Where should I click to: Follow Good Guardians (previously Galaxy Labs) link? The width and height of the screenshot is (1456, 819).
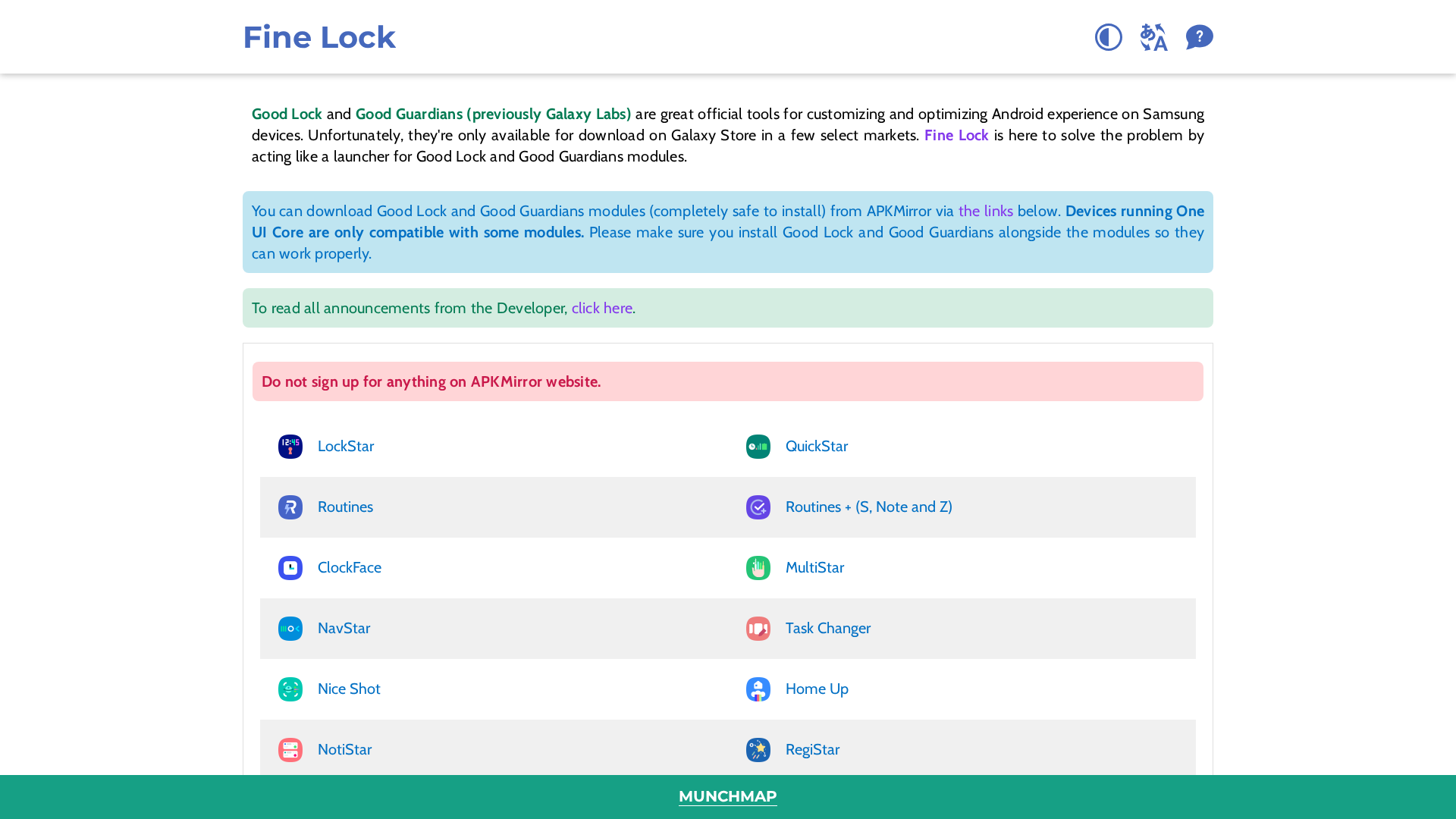pyautogui.click(x=493, y=114)
